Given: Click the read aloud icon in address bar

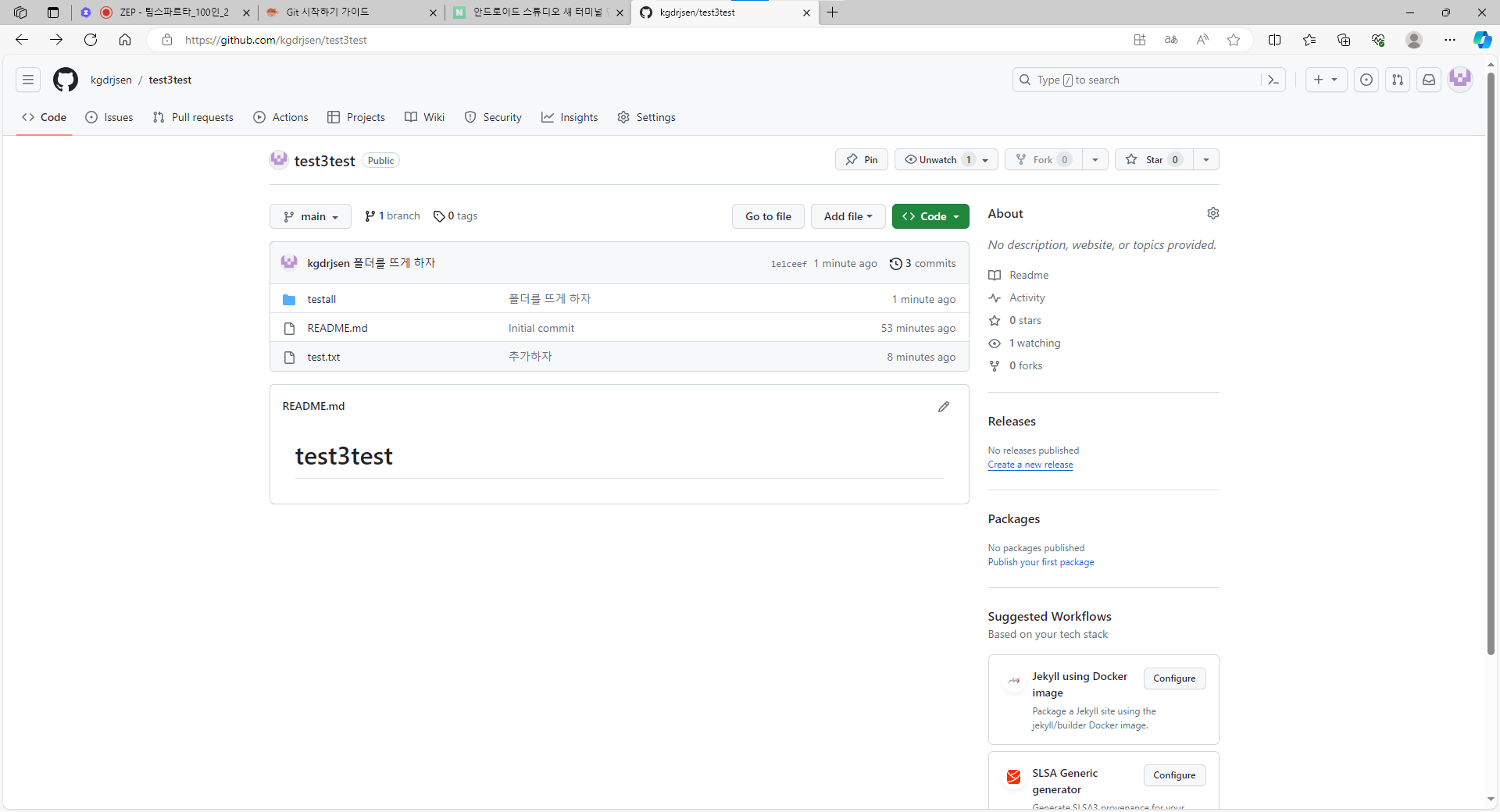Looking at the screenshot, I should [x=1202, y=40].
